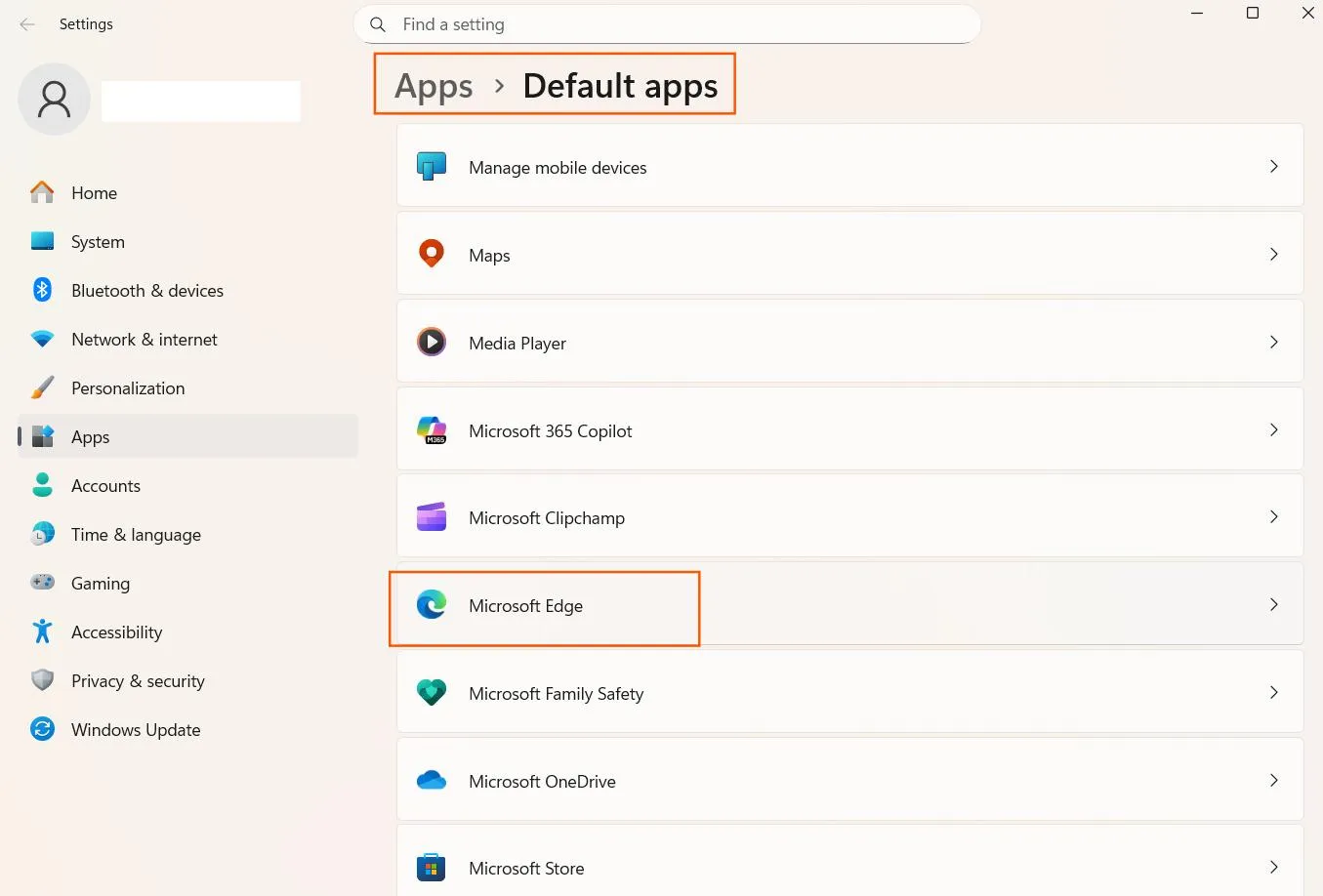1323x896 pixels.
Task: Click the Microsoft Family Safety icon
Action: tap(431, 692)
